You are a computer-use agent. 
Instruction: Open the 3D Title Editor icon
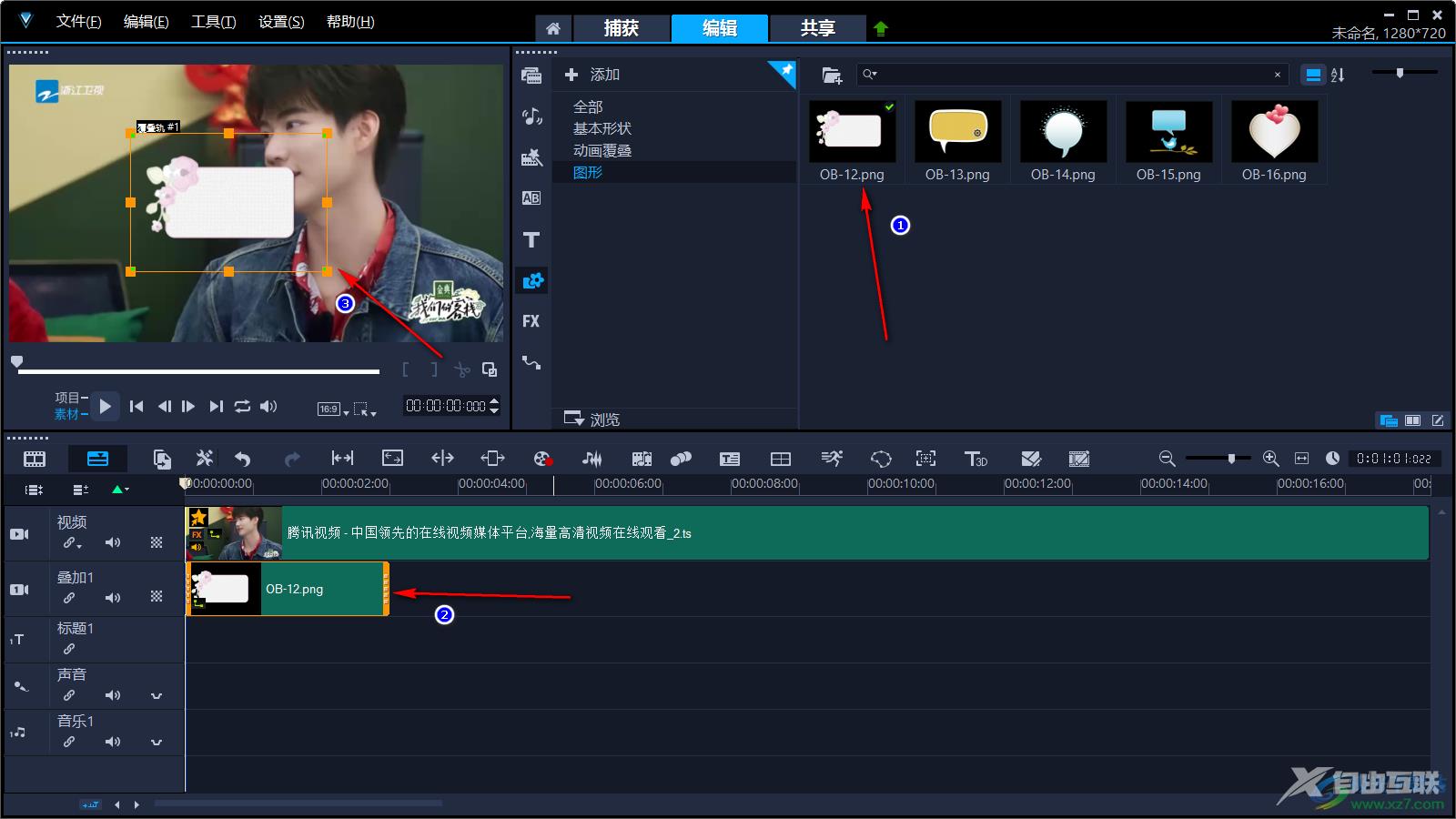(x=976, y=460)
